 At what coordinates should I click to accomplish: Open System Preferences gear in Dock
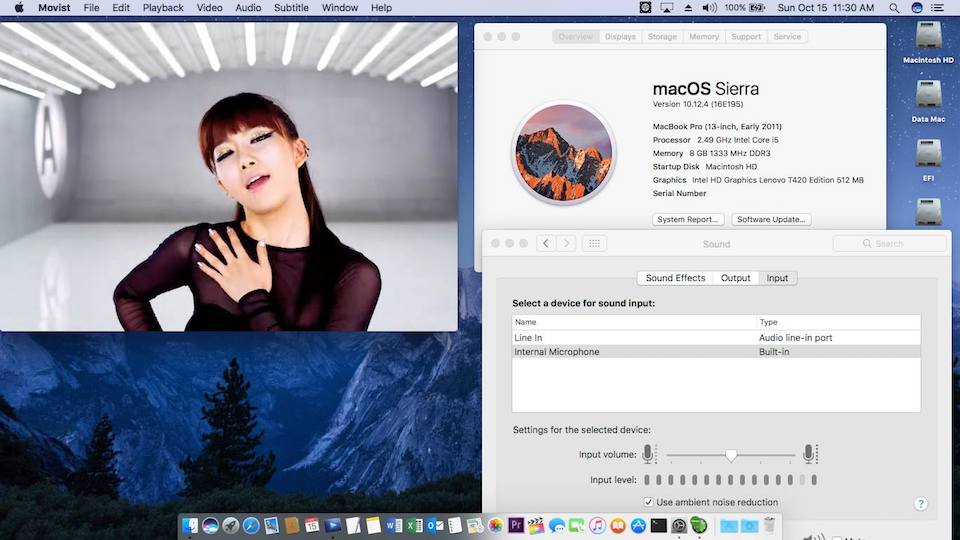point(679,525)
